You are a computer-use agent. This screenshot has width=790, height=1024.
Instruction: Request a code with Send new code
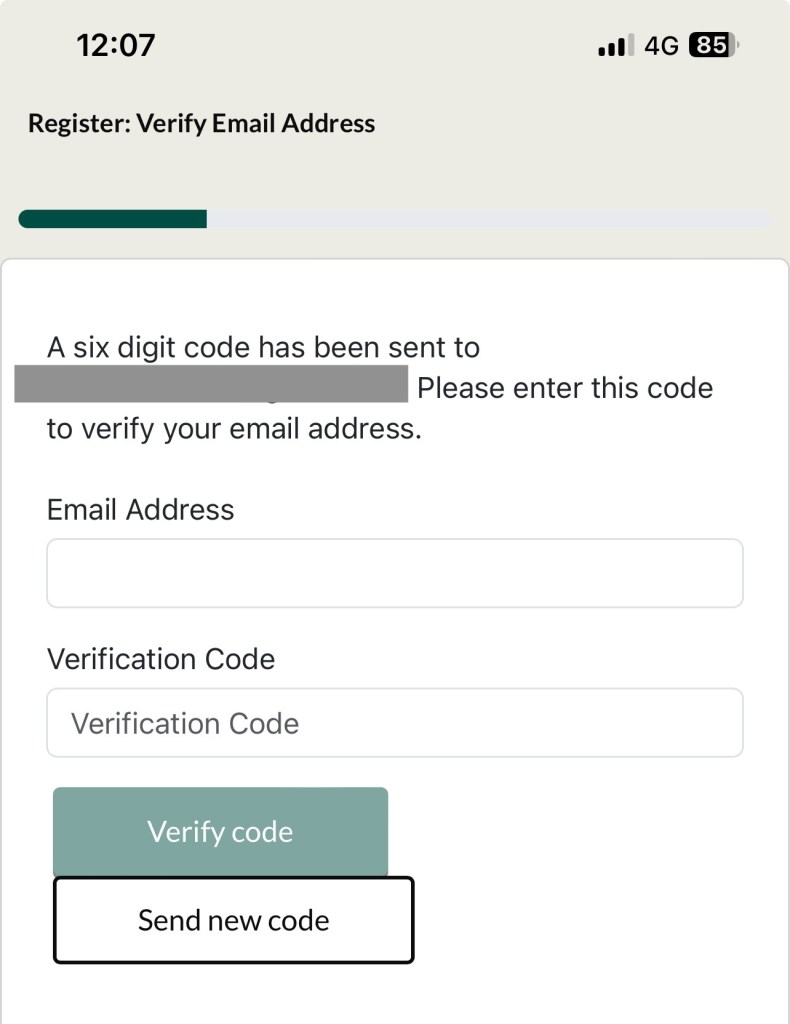[233, 920]
